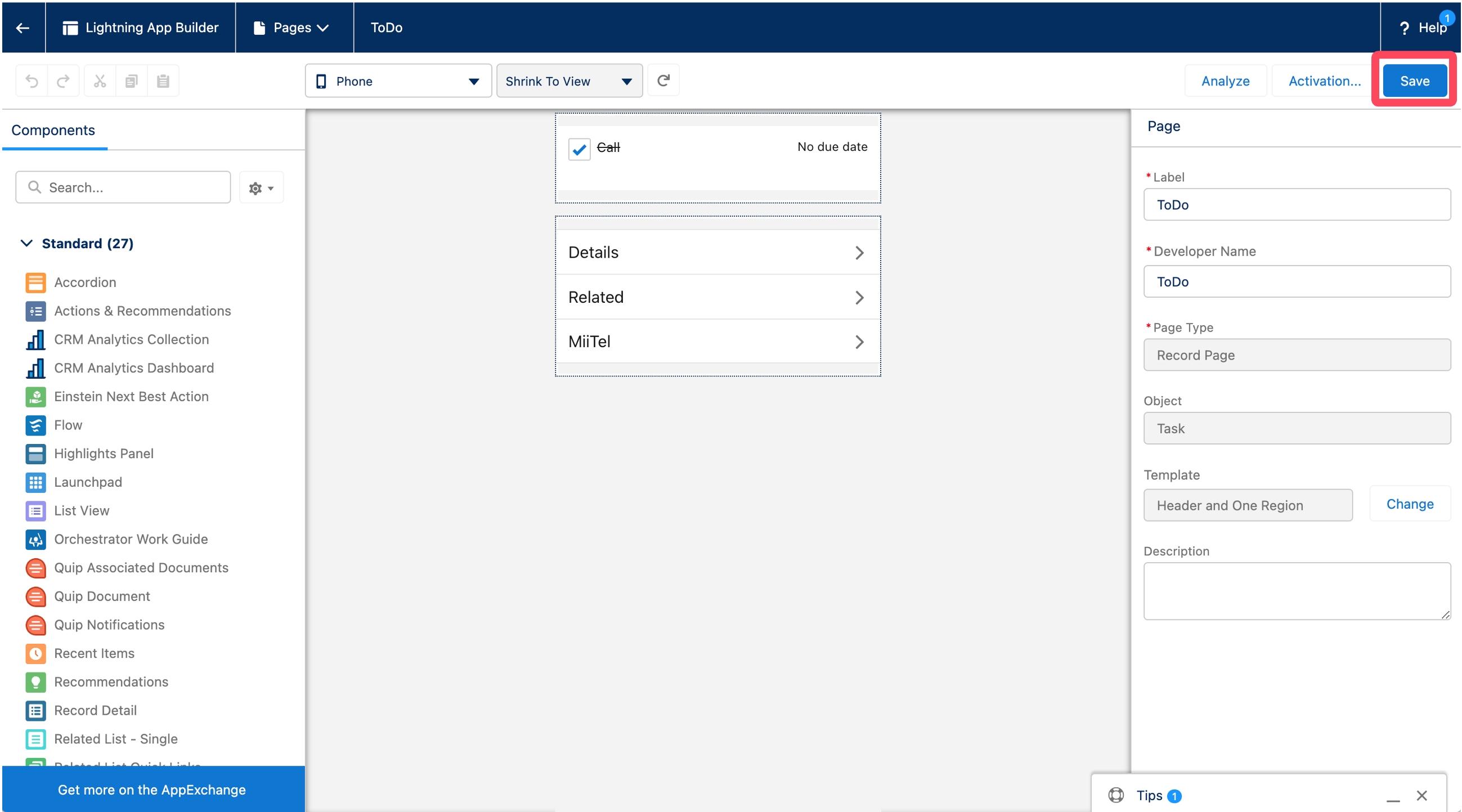Click the components Search field

coord(123,187)
